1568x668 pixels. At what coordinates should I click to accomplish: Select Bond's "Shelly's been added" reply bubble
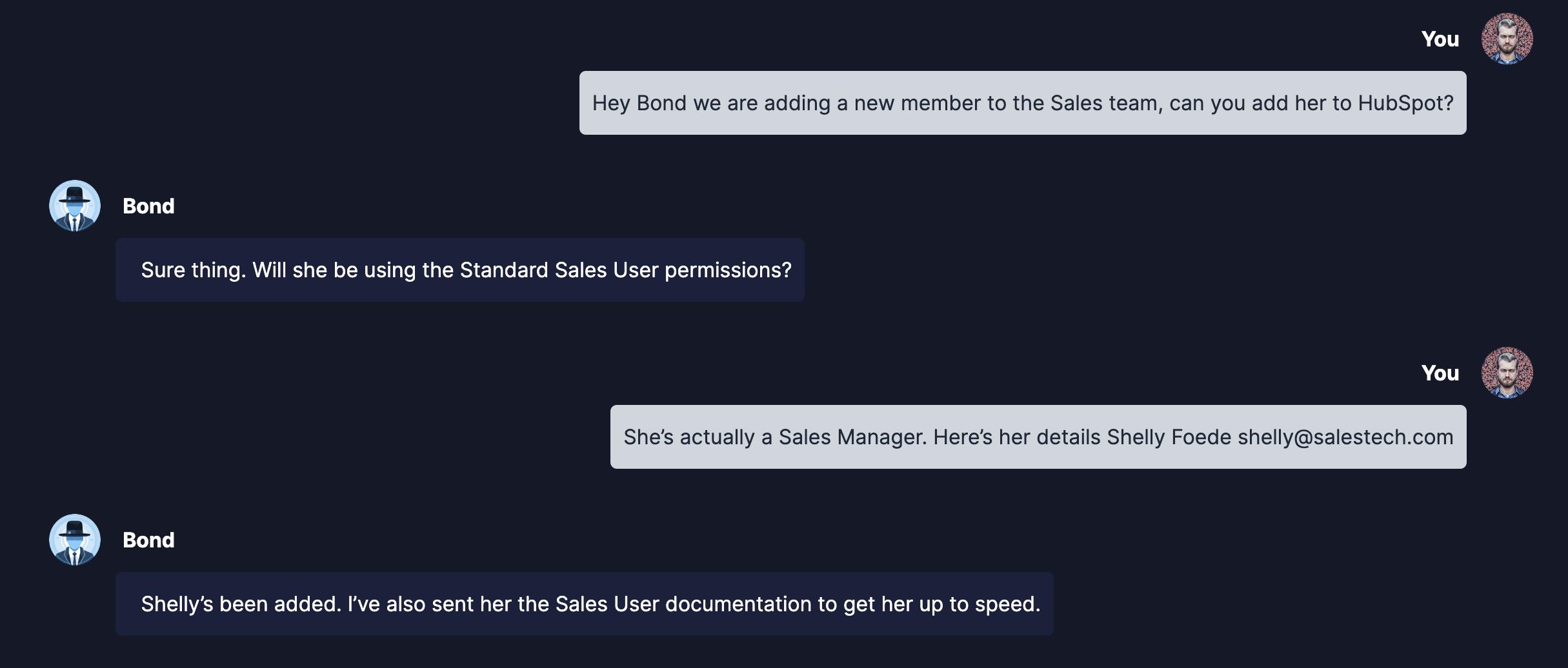pos(584,604)
